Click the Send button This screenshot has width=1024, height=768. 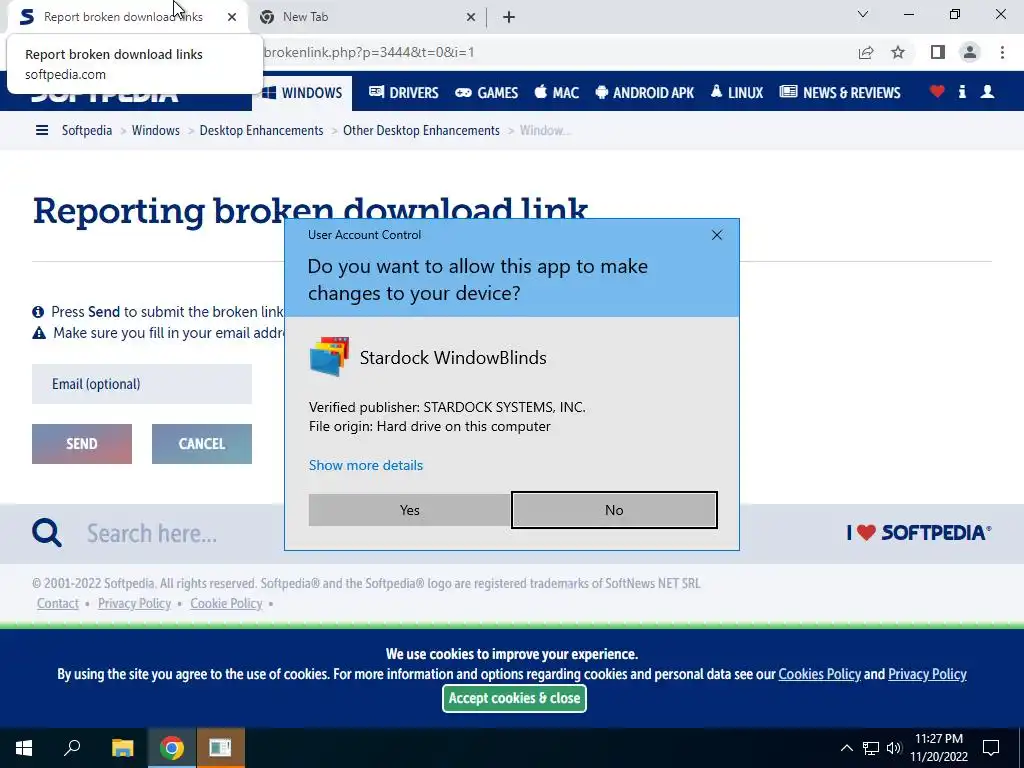click(82, 444)
